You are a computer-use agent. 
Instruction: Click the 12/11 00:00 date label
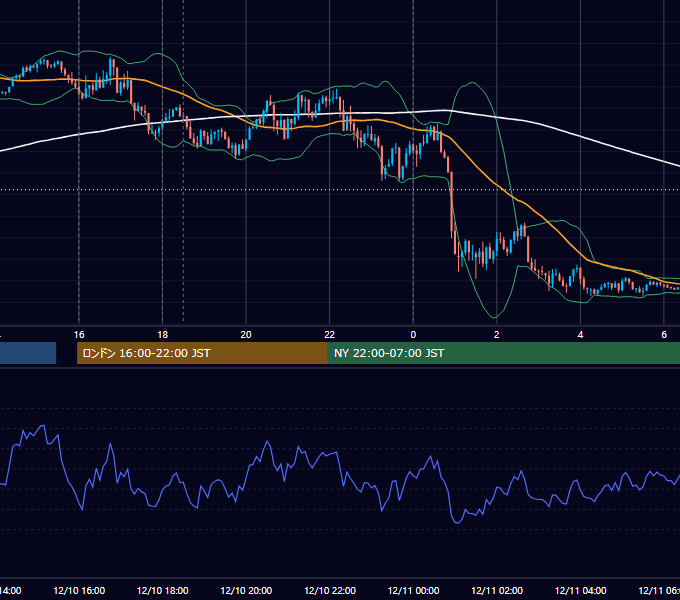coord(413,591)
